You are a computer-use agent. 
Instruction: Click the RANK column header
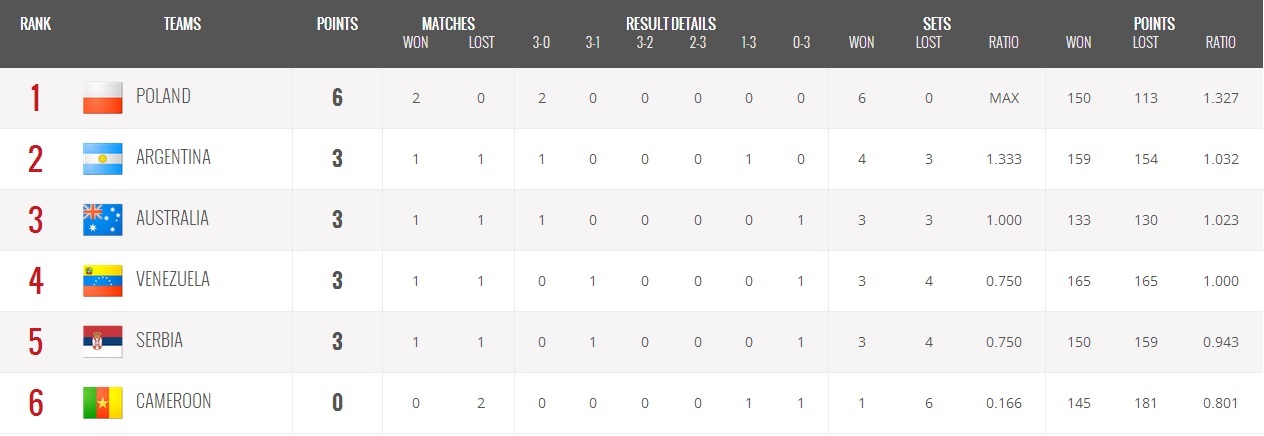point(36,24)
